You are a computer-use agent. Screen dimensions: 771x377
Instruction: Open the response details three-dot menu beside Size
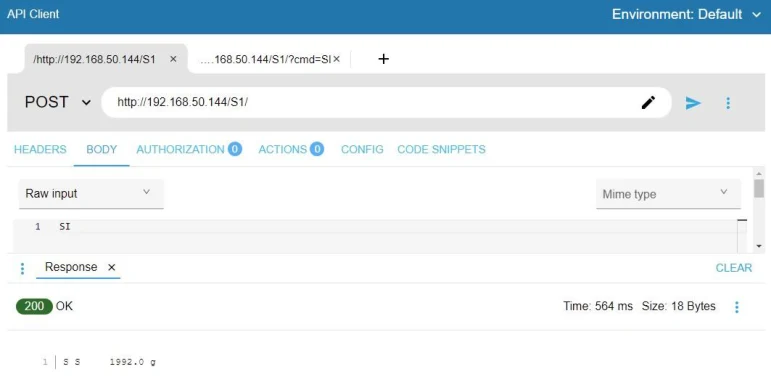pos(736,307)
